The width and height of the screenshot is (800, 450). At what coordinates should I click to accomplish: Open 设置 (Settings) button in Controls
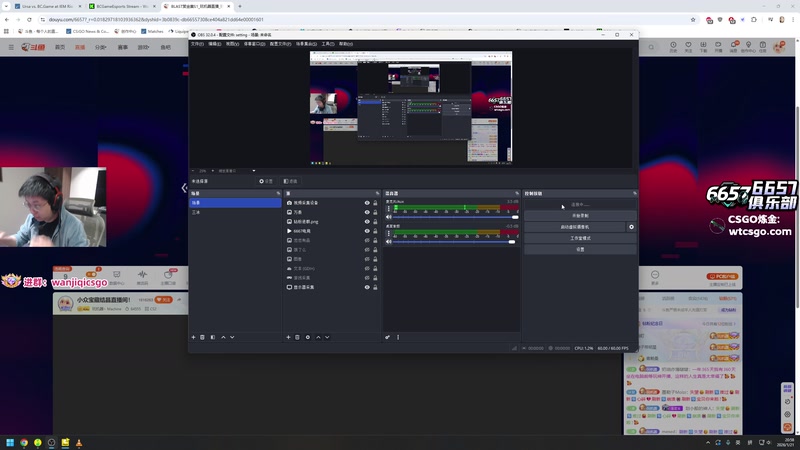580,249
